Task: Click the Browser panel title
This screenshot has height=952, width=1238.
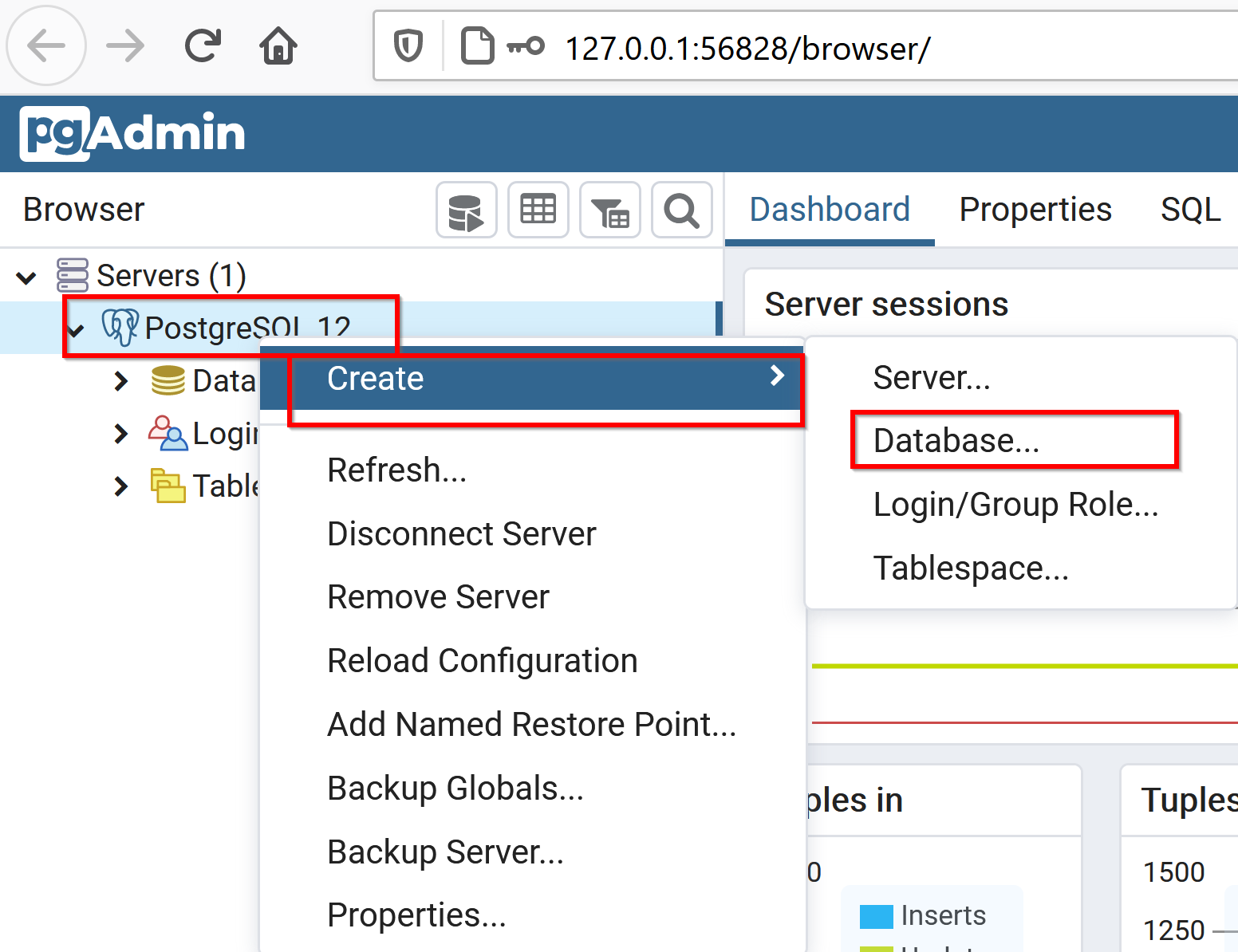Action: click(84, 210)
